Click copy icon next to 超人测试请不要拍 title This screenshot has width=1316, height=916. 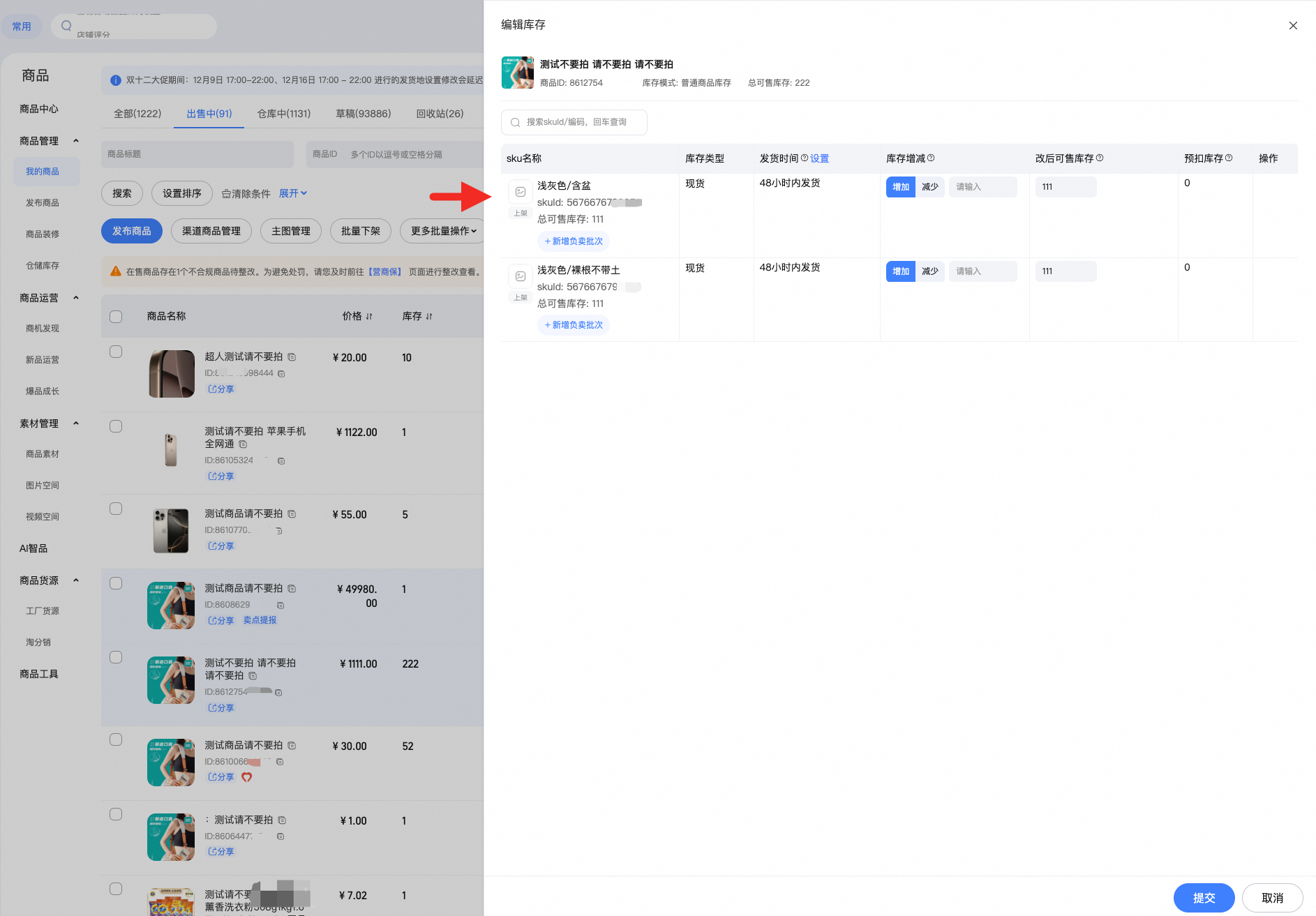(292, 357)
